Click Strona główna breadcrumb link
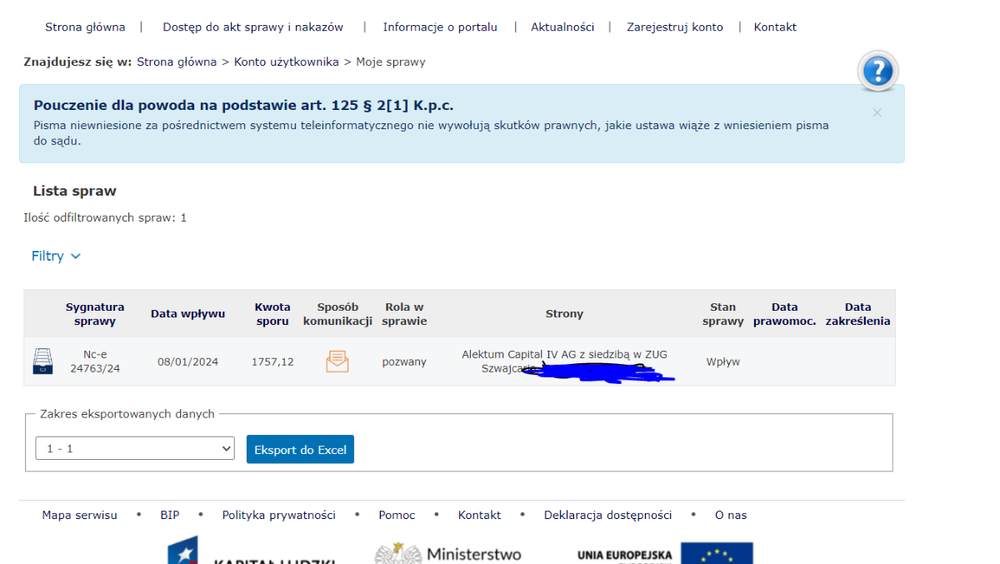 [x=177, y=62]
